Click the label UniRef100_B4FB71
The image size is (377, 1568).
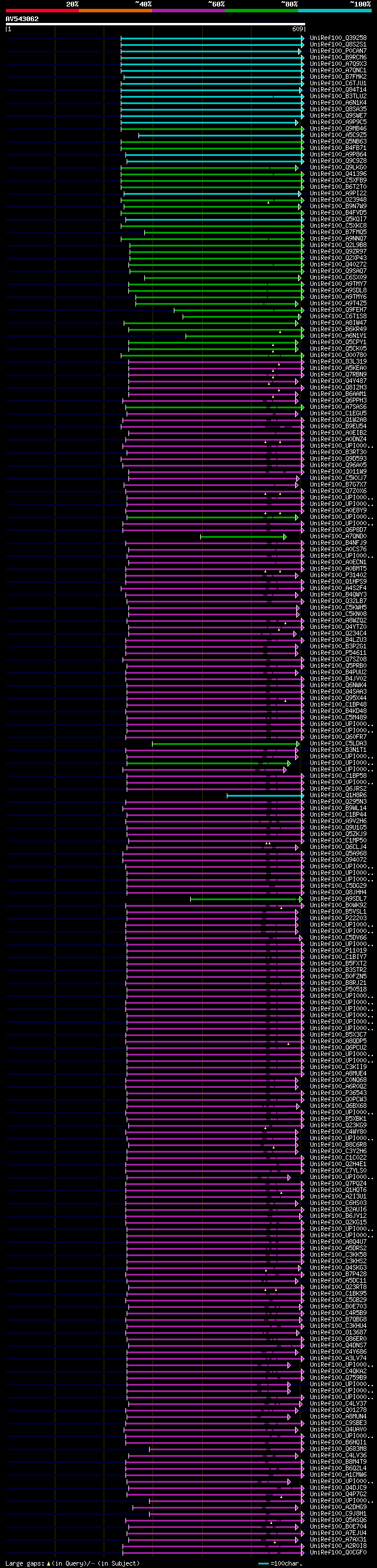tap(338, 148)
